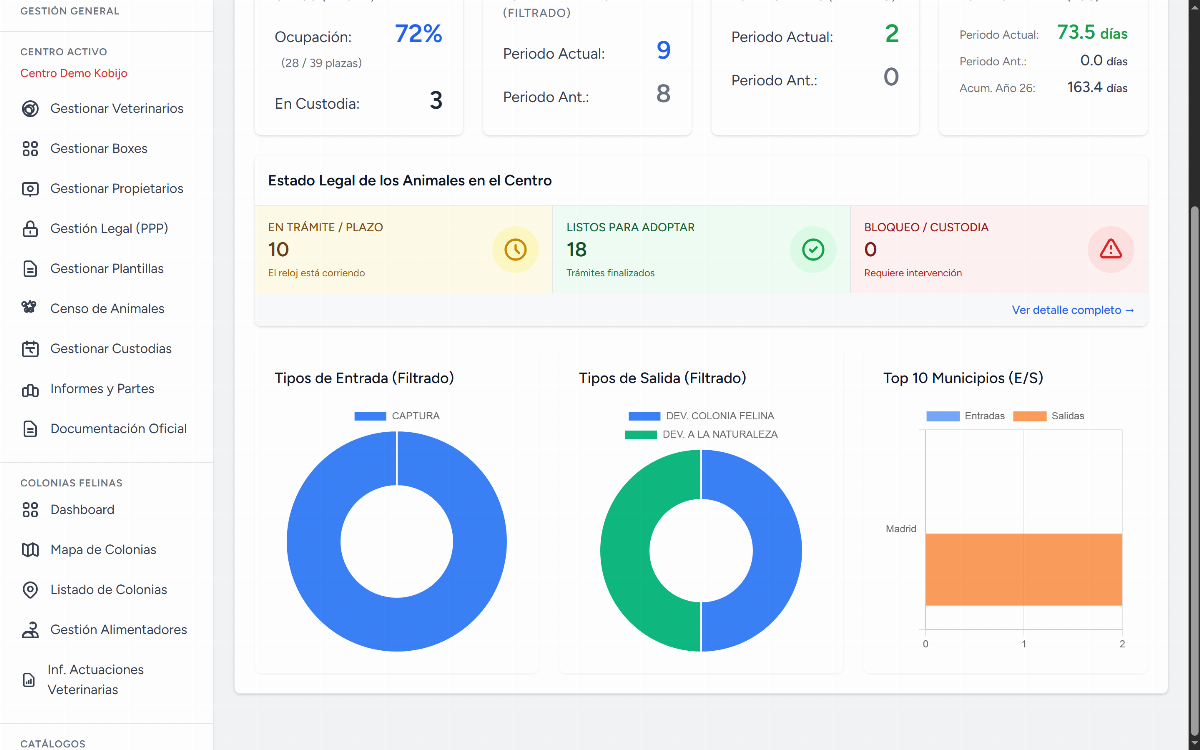Viewport: 1200px width, 750px height.
Task: Click the Gestionar Custodias calendar icon
Action: (x=30, y=349)
